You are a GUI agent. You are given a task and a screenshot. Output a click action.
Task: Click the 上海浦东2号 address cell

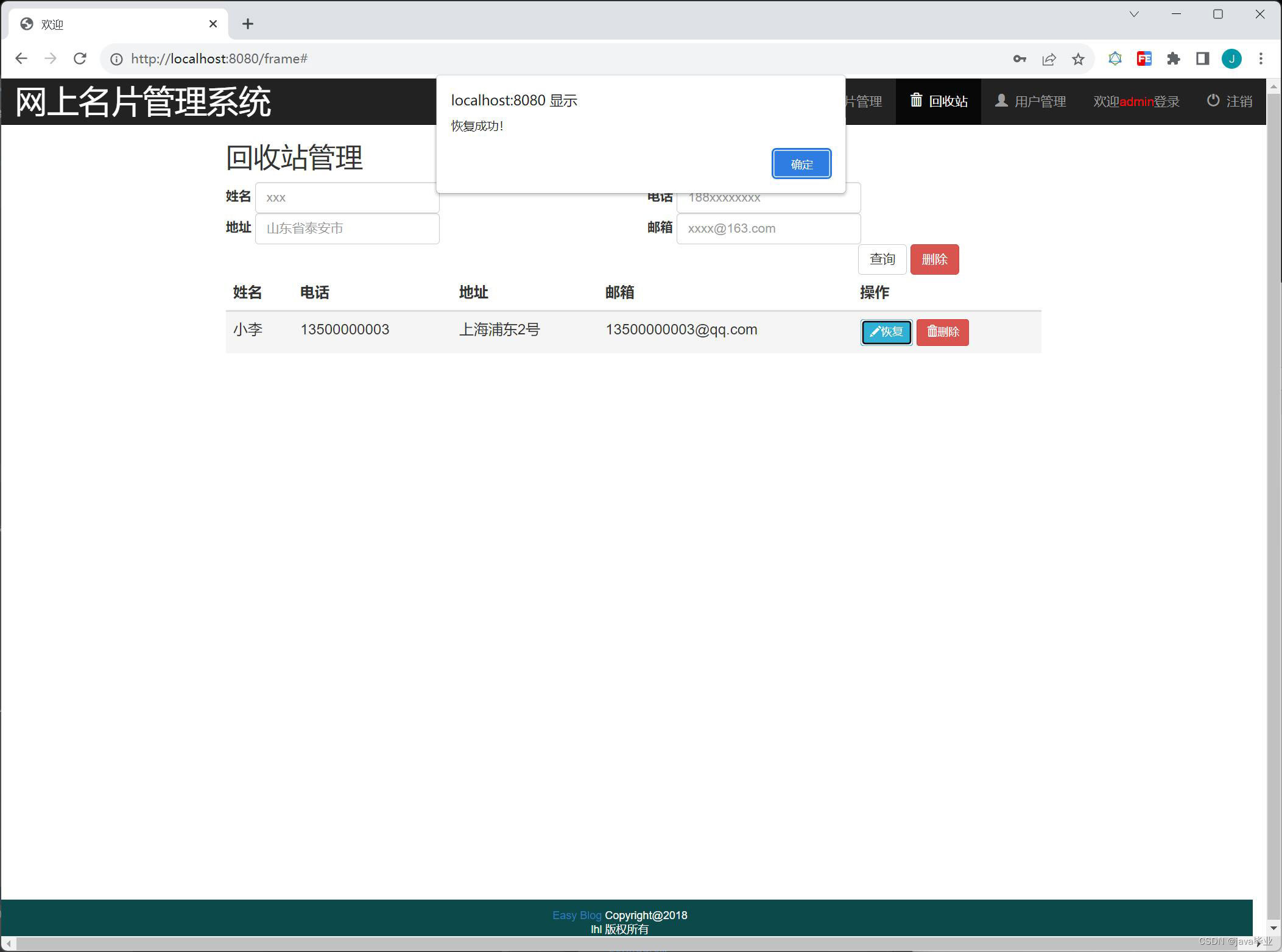coord(499,330)
